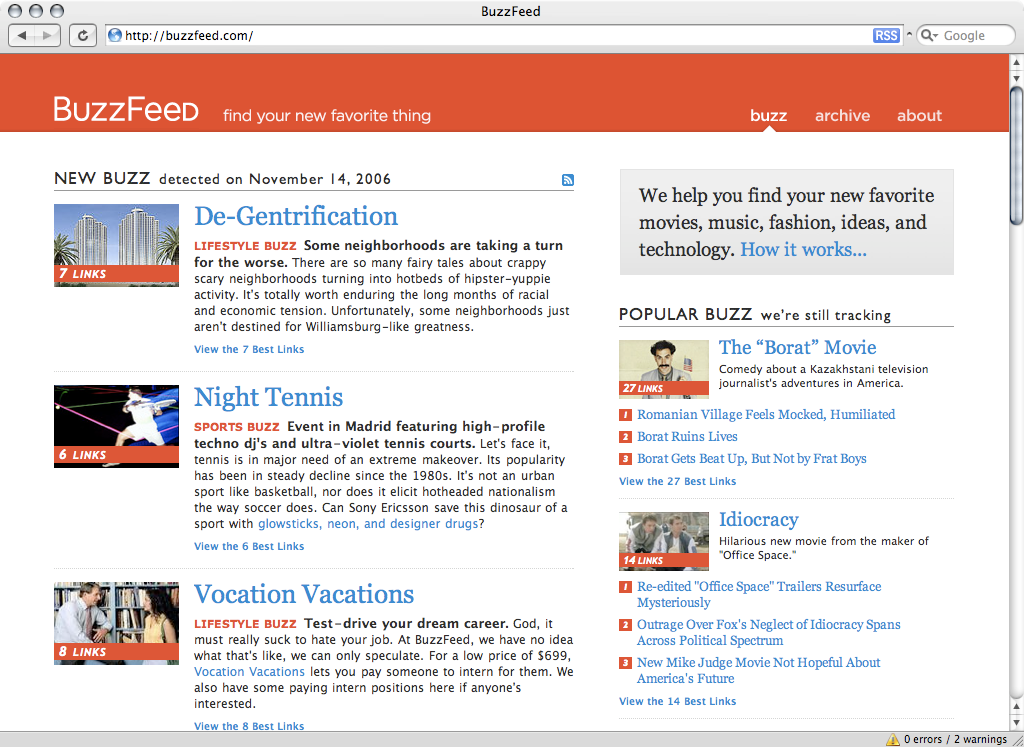Click the "find your new favorite thing" tagline
This screenshot has width=1024, height=747.
(x=327, y=116)
